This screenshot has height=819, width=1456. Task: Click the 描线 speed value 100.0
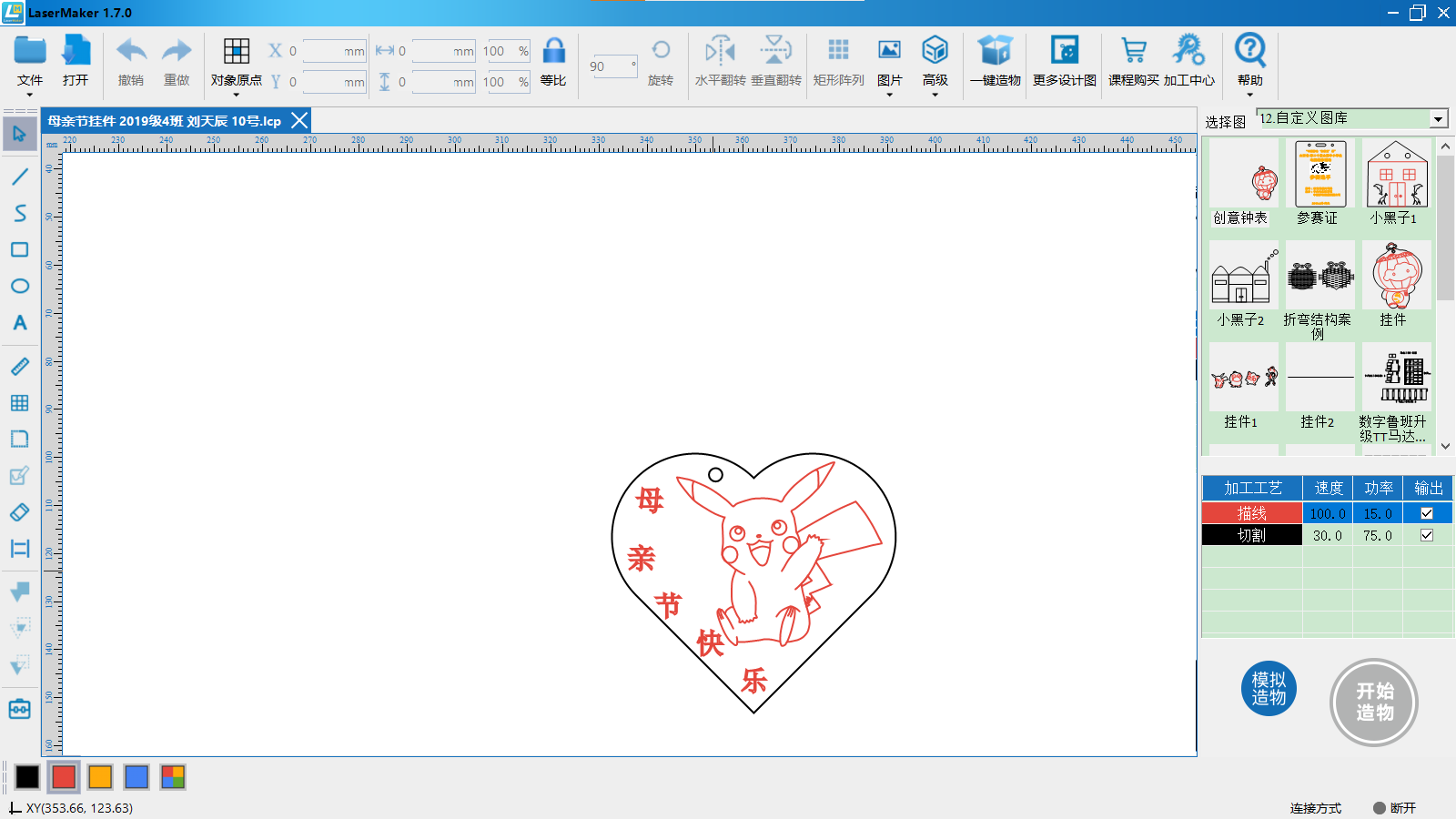(x=1328, y=513)
